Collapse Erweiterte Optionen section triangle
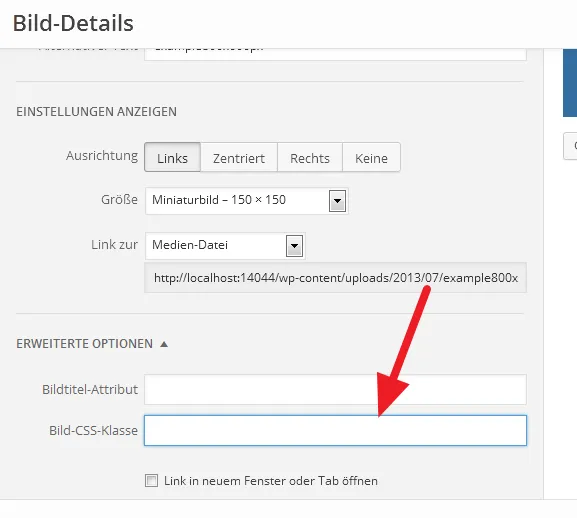 [164, 344]
